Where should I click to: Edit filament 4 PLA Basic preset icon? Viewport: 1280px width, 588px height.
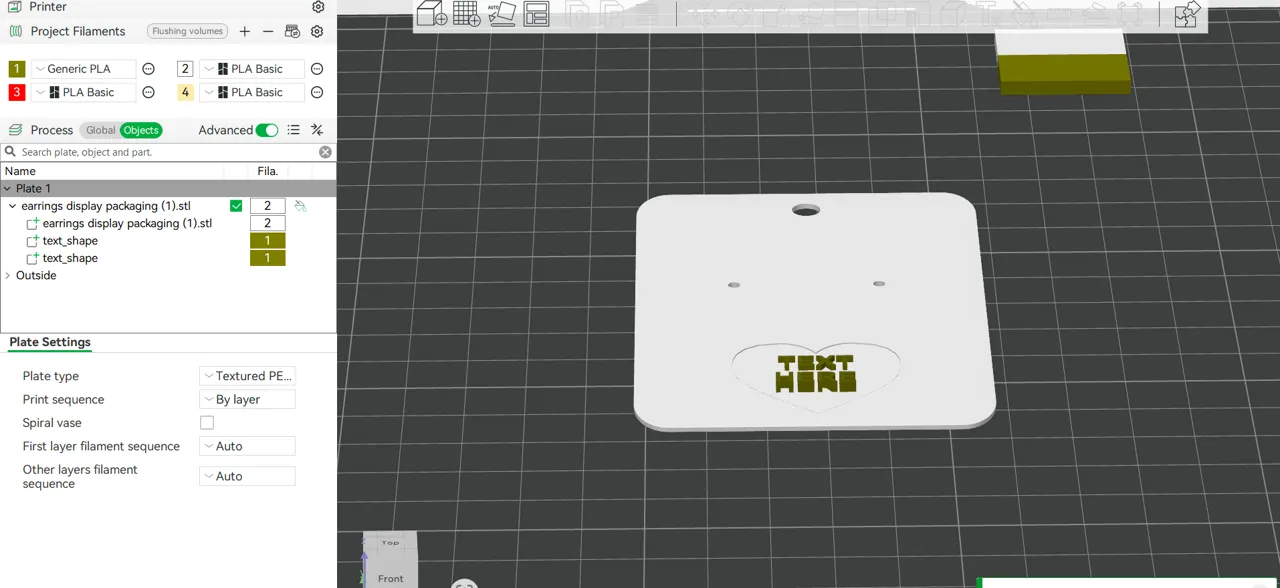(317, 92)
